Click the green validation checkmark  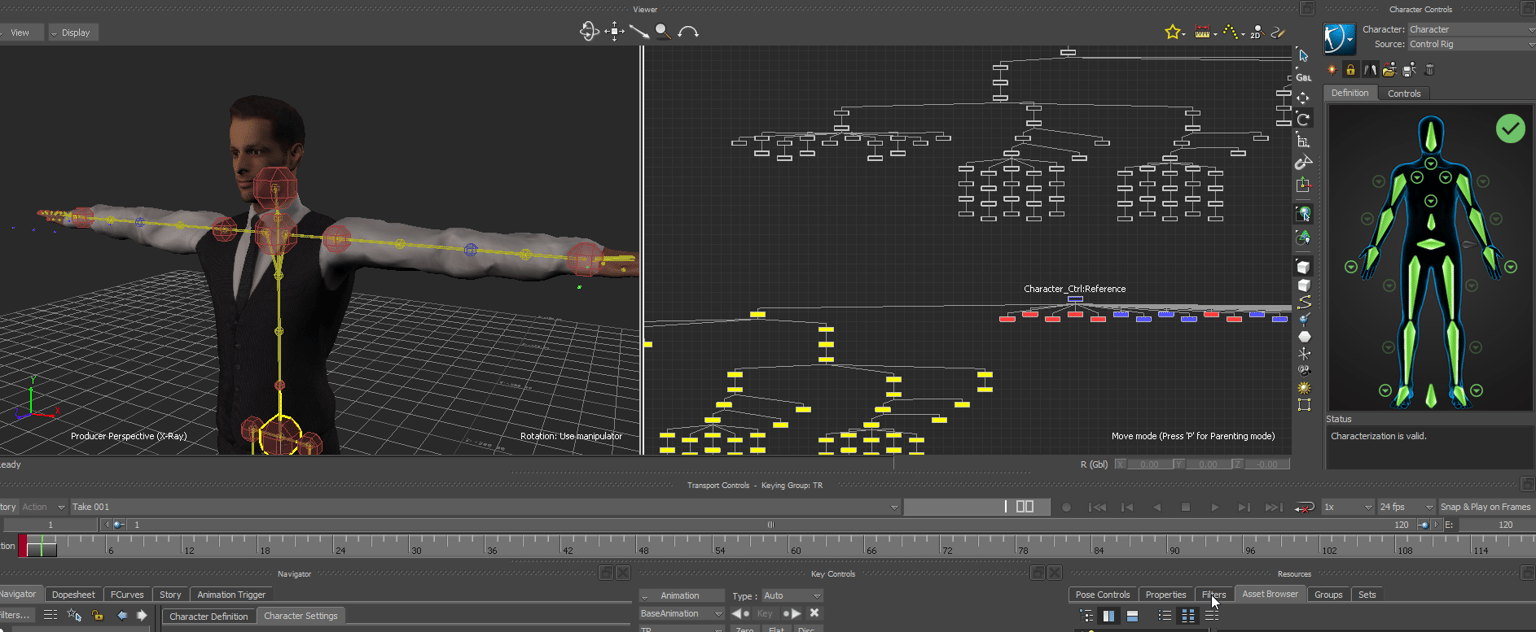[1510, 128]
